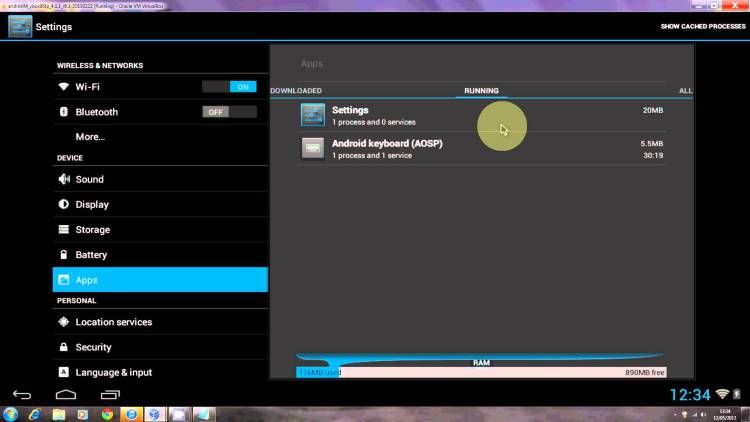750x422 pixels.
Task: Open Android keyboard (AOSP) process details
Action: [482, 149]
